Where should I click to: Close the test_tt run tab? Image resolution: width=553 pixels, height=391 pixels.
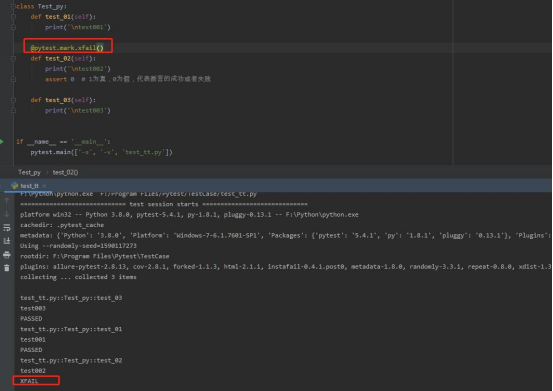[x=44, y=186]
